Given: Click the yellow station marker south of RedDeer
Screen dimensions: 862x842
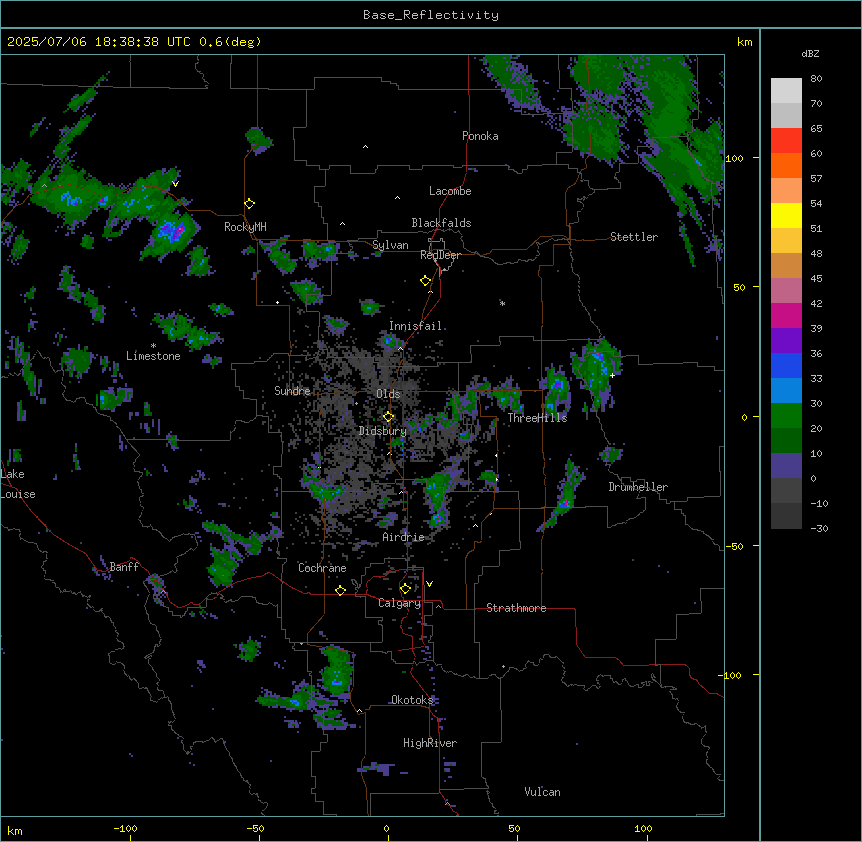Looking at the screenshot, I should [425, 281].
